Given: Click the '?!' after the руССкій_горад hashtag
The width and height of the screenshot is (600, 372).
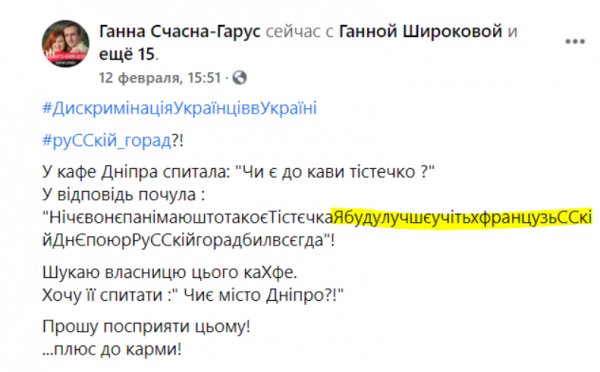Looking at the screenshot, I should coord(178,140).
